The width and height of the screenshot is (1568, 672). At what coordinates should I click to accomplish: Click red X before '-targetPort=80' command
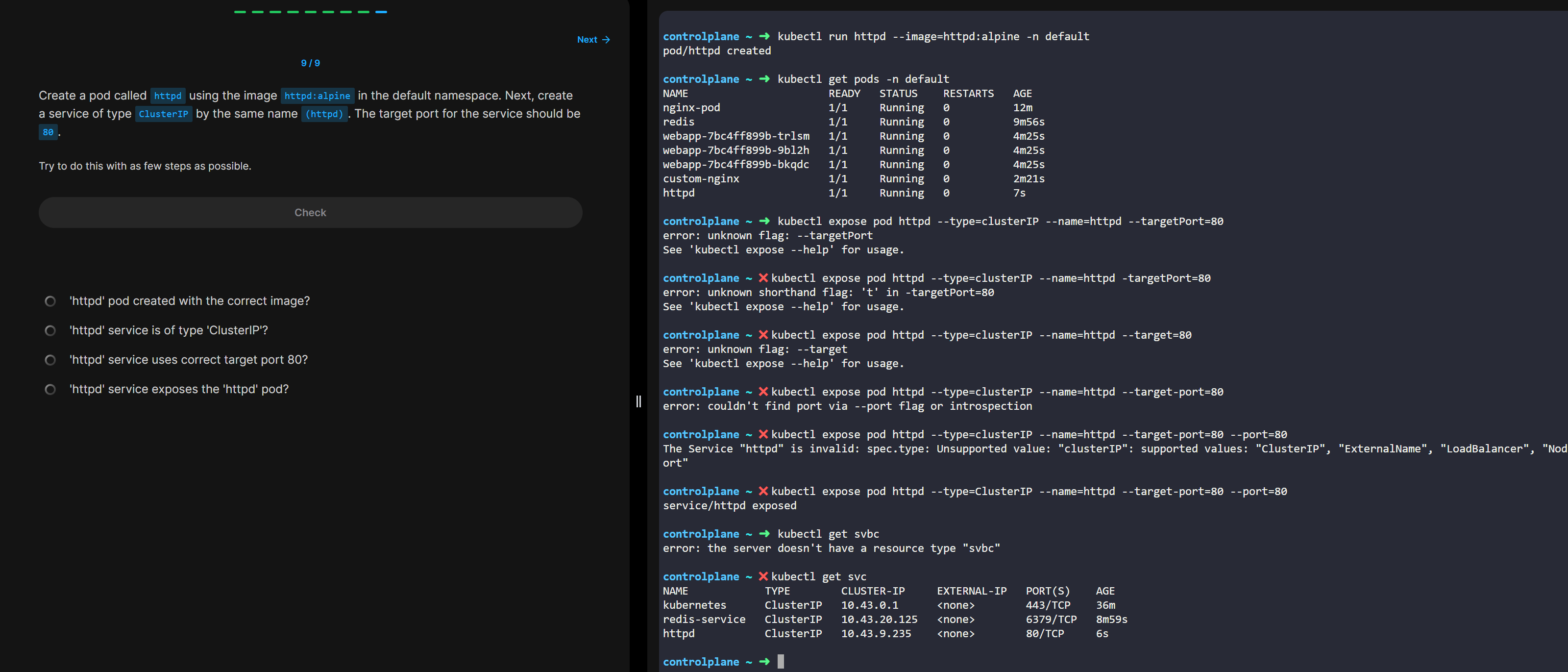[763, 277]
